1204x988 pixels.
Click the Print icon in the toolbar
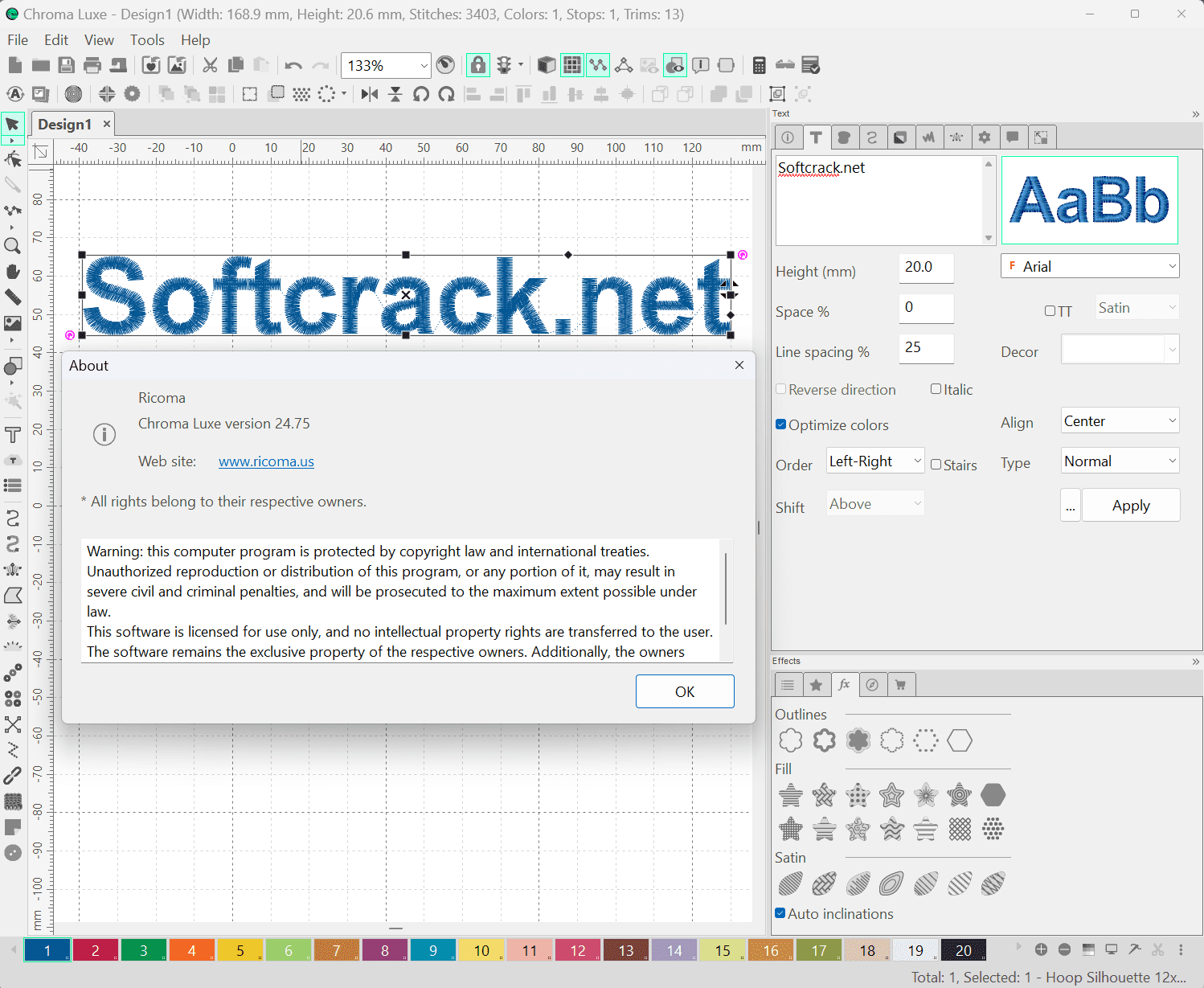pos(92,66)
